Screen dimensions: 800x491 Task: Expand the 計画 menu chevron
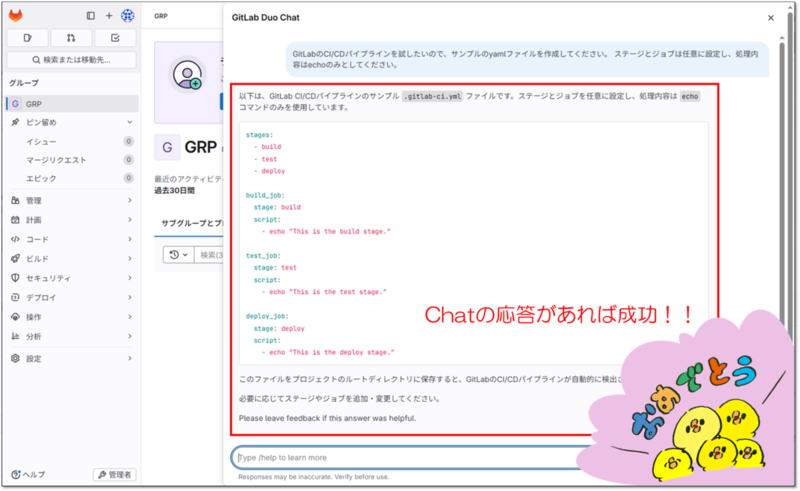click(x=130, y=219)
